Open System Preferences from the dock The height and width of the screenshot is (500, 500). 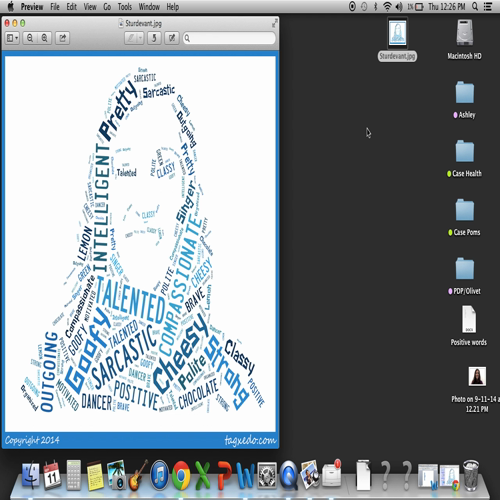pos(267,476)
